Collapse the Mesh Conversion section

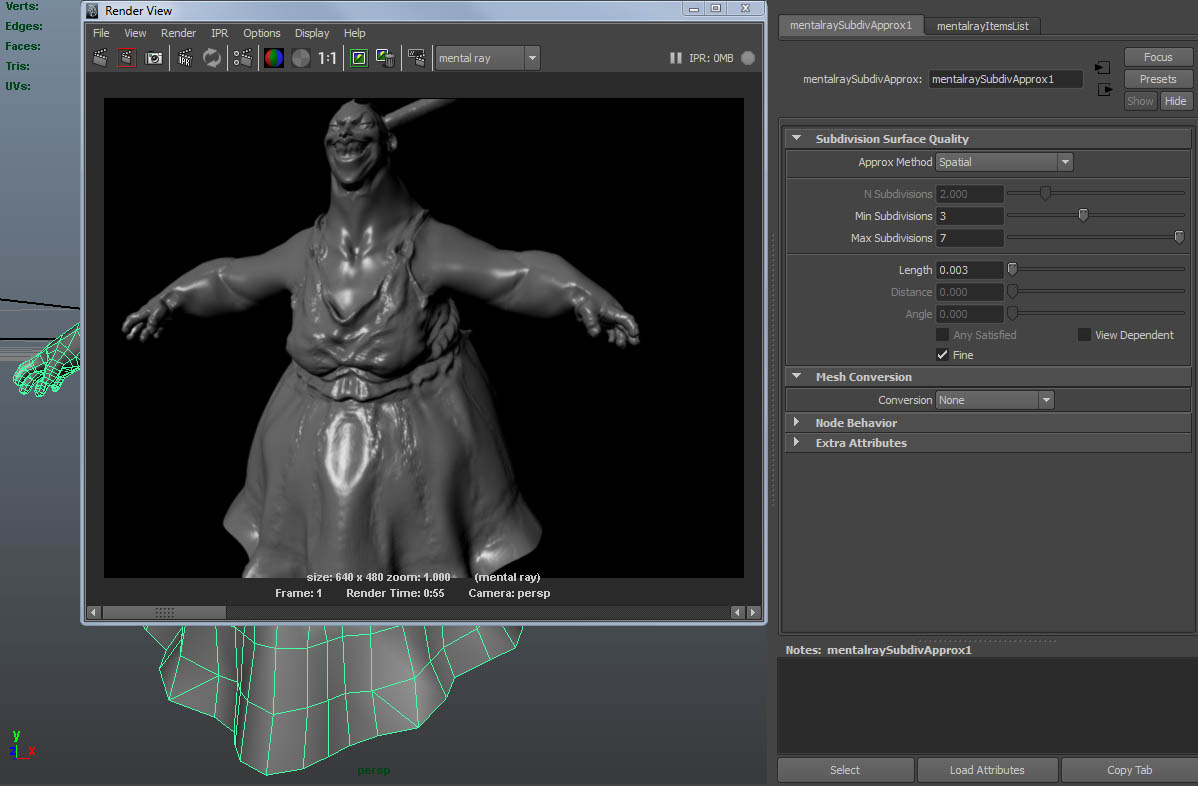[x=797, y=377]
